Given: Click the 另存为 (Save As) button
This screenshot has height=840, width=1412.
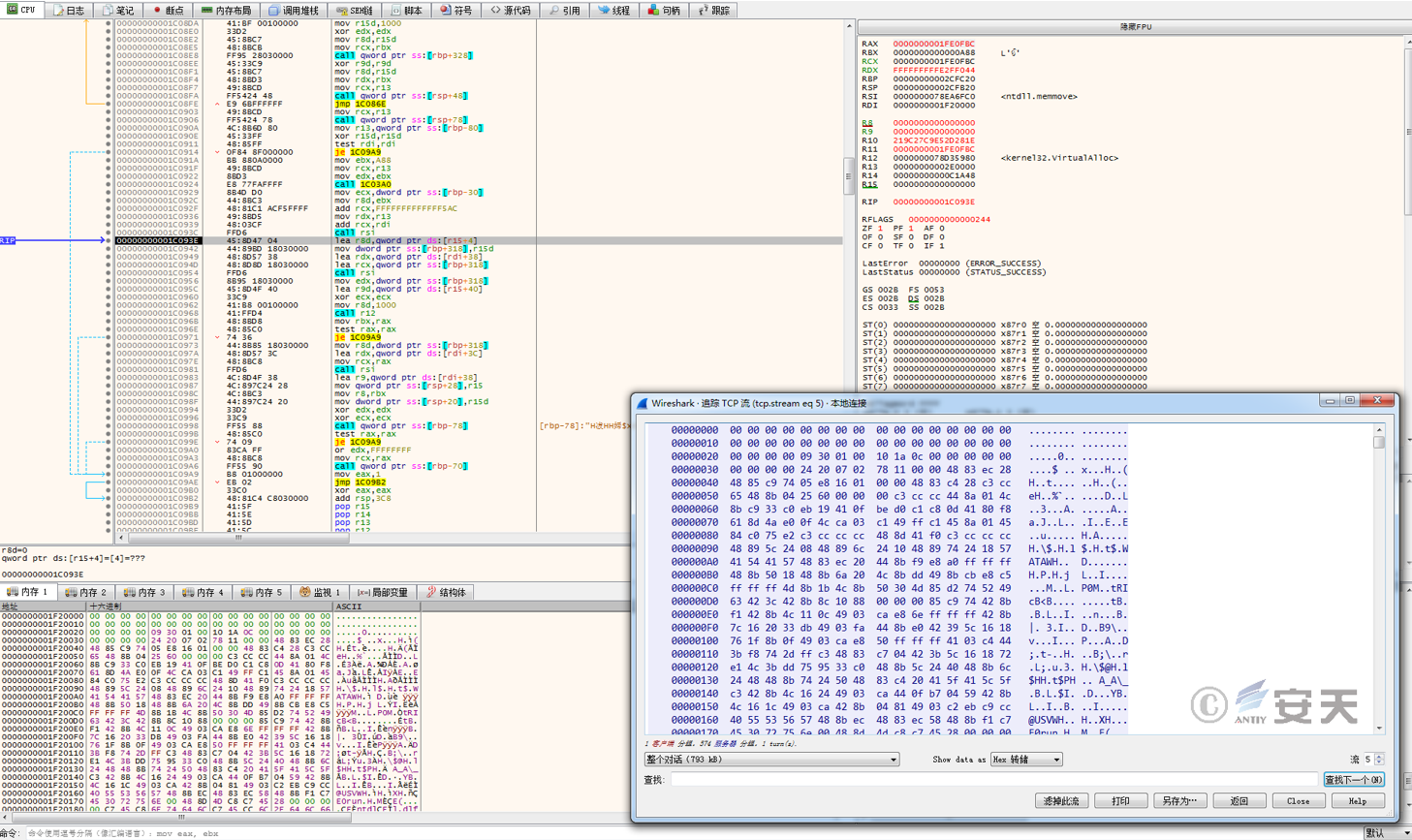Looking at the screenshot, I should [1179, 801].
